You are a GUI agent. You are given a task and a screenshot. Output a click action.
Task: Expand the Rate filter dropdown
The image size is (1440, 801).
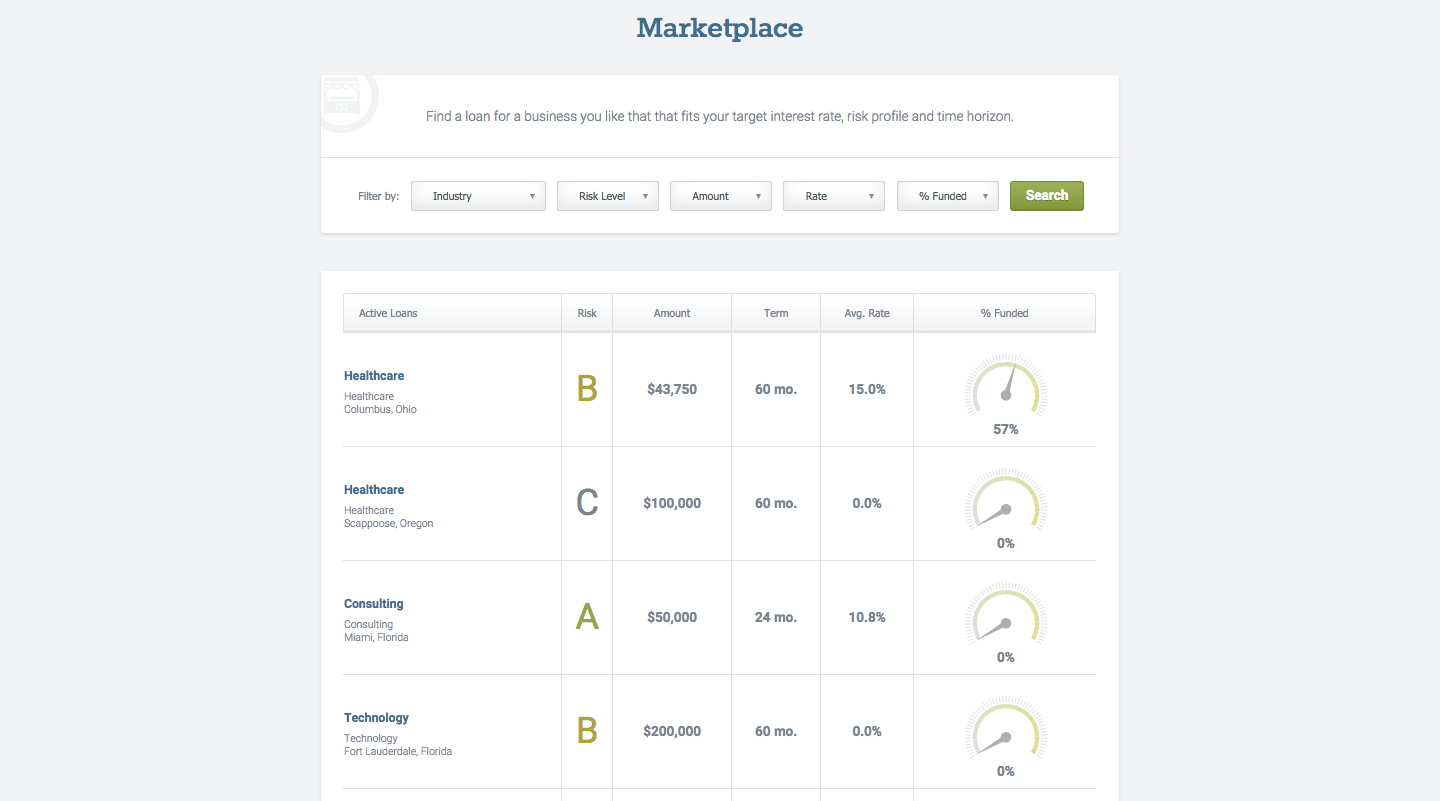[833, 196]
